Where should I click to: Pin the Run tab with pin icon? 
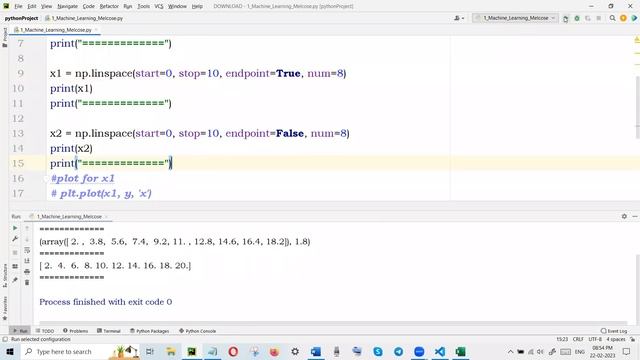click(15, 280)
